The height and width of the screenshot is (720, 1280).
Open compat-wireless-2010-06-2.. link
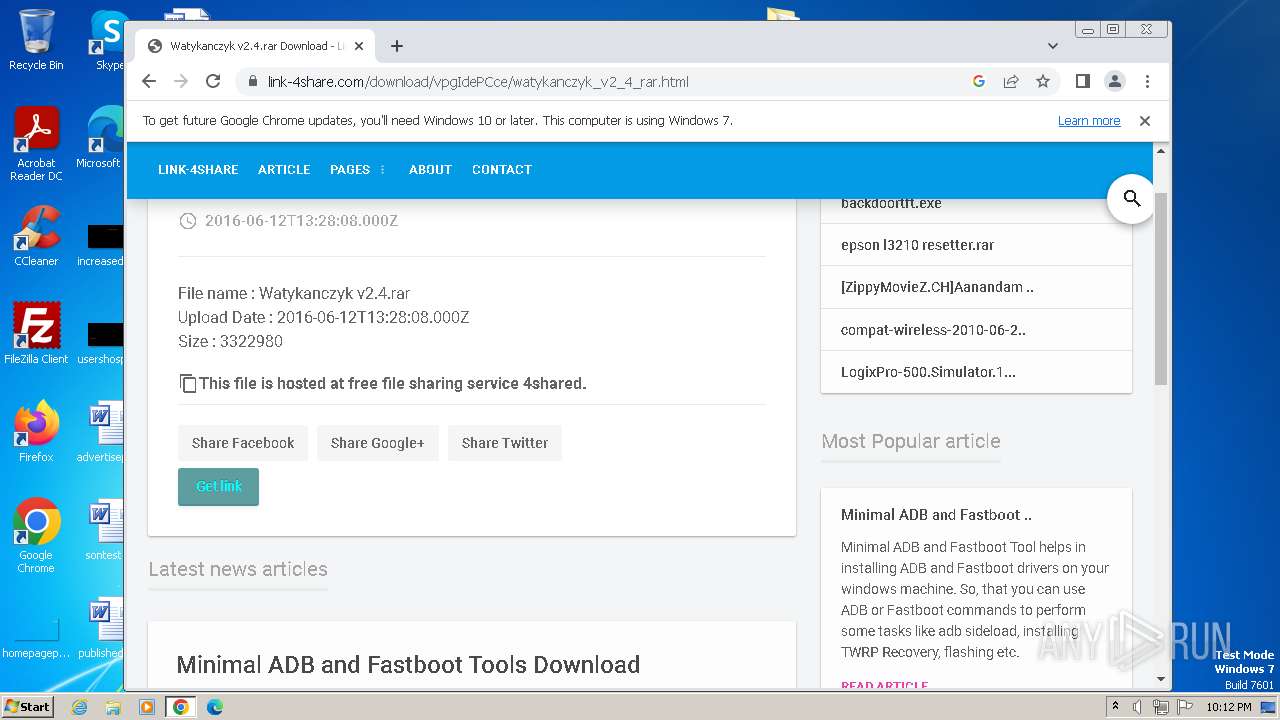pos(933,329)
